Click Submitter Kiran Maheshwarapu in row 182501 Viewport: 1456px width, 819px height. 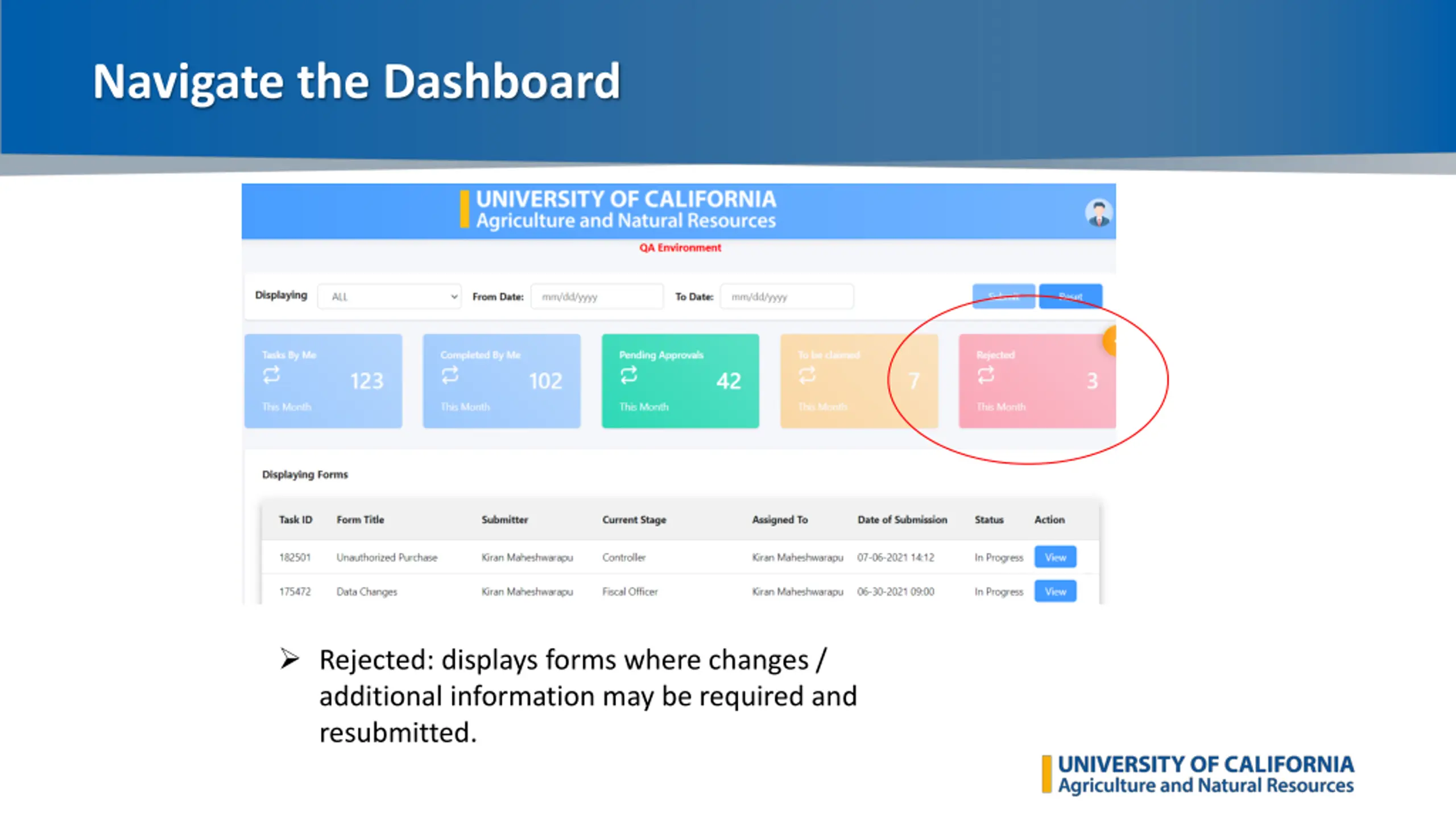click(x=527, y=557)
